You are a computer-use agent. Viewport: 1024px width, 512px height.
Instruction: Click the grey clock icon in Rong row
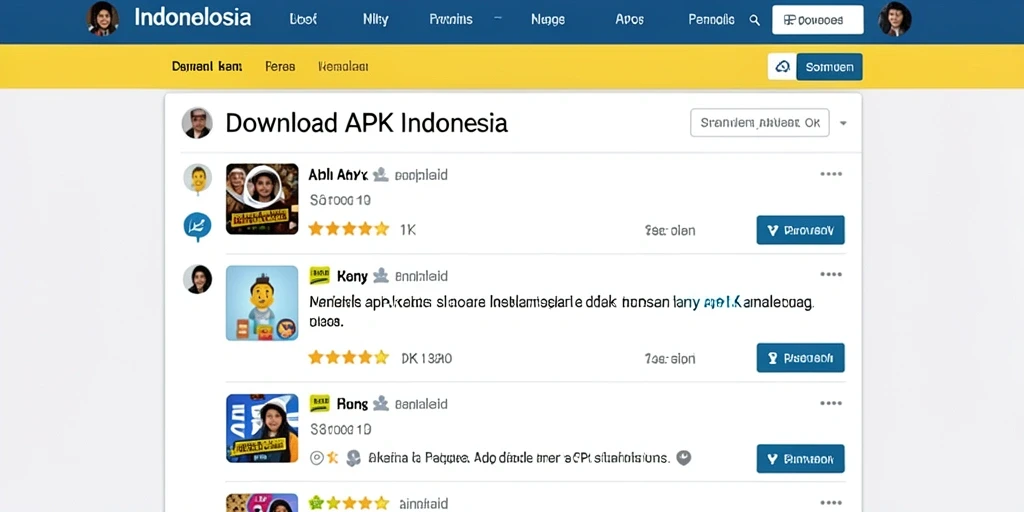pyautogui.click(x=684, y=458)
